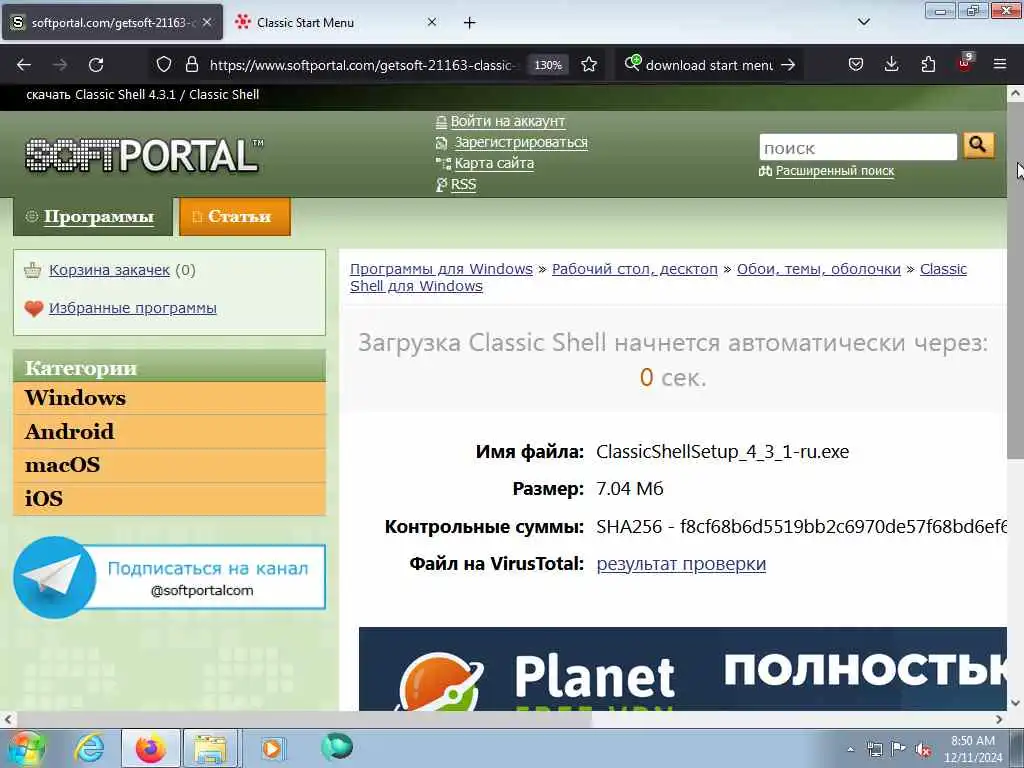Screen dimensions: 1024x768
Task: Show site security lock info
Action: click(191, 65)
